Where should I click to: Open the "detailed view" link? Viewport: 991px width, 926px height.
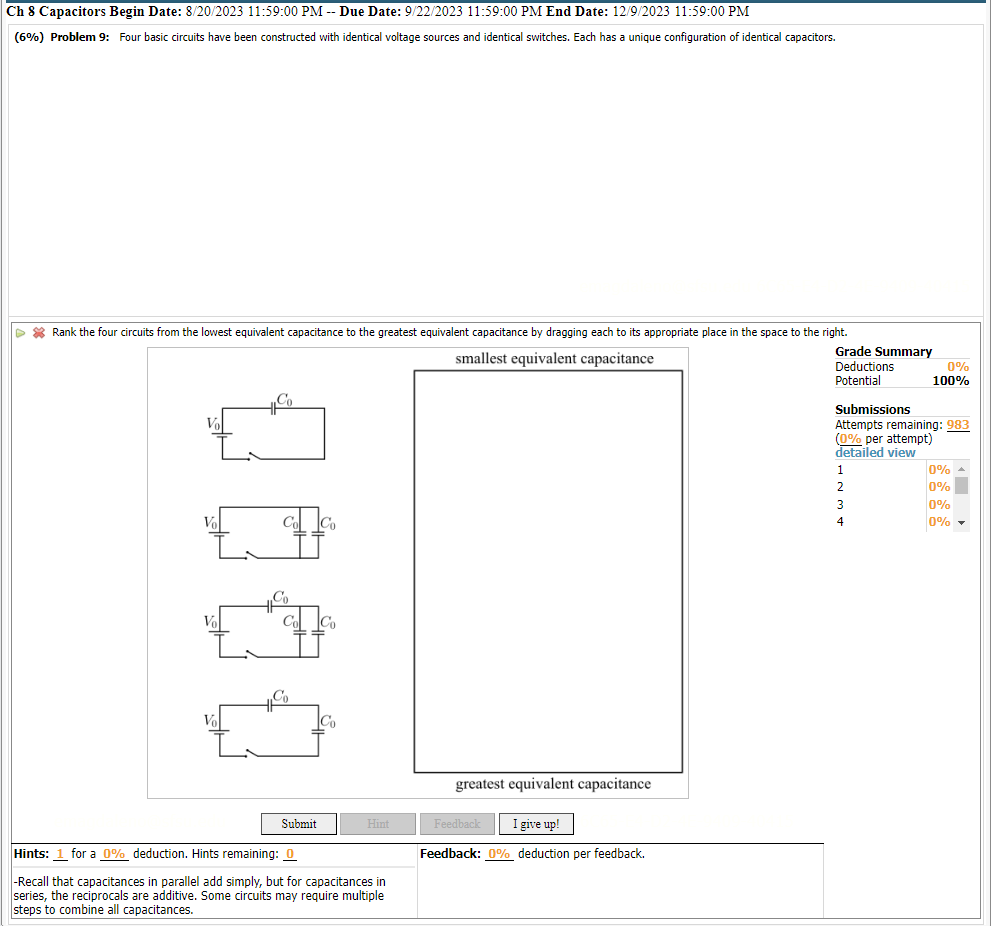pyautogui.click(x=874, y=452)
